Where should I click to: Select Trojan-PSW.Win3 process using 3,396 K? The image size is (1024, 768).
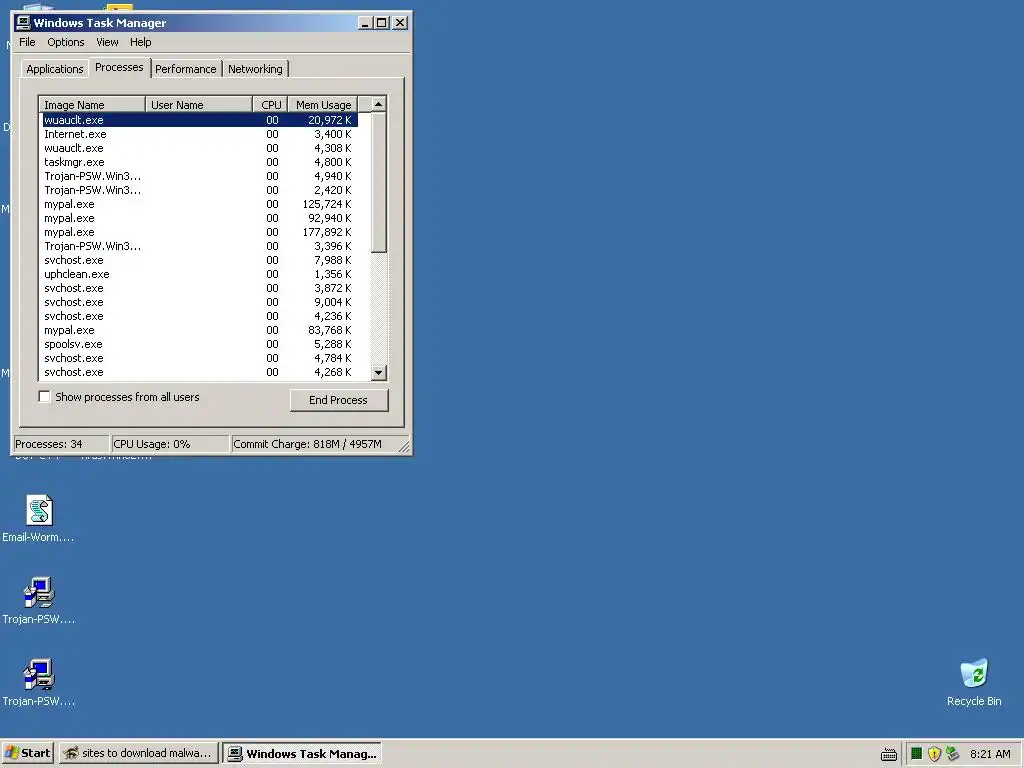point(199,246)
